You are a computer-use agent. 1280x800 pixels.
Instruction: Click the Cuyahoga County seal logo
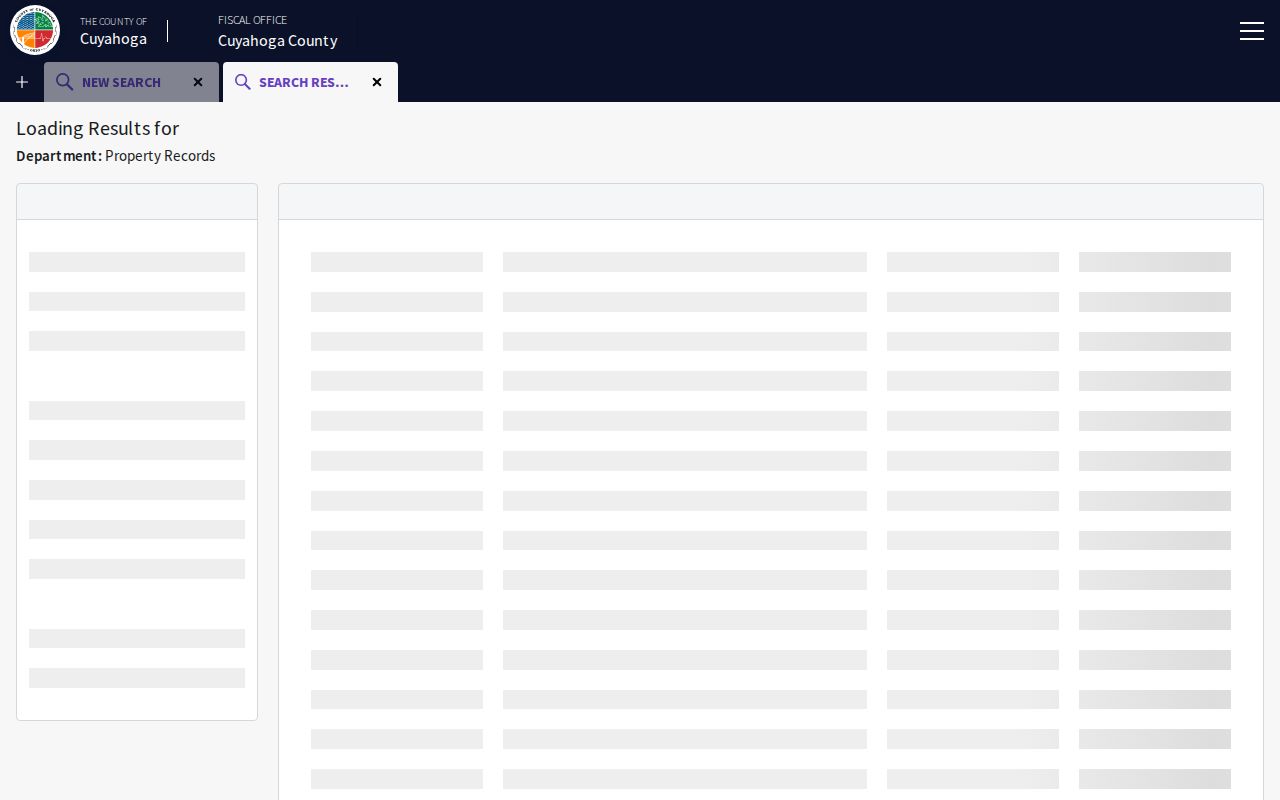pos(35,30)
